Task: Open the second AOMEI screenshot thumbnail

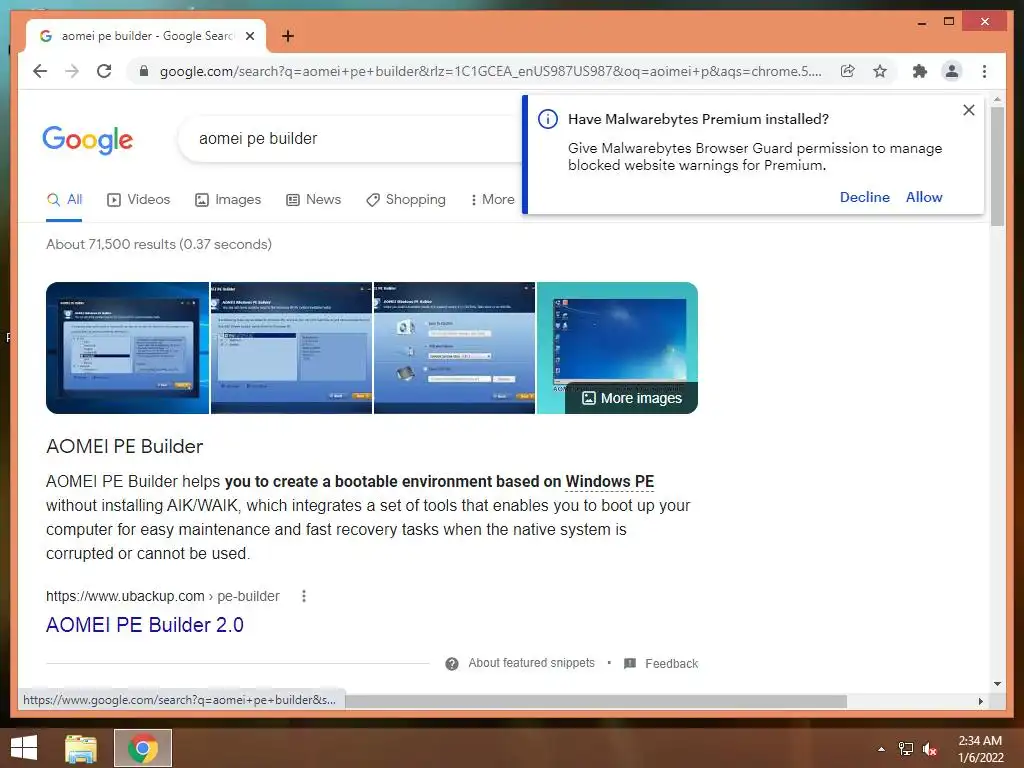Action: point(291,348)
